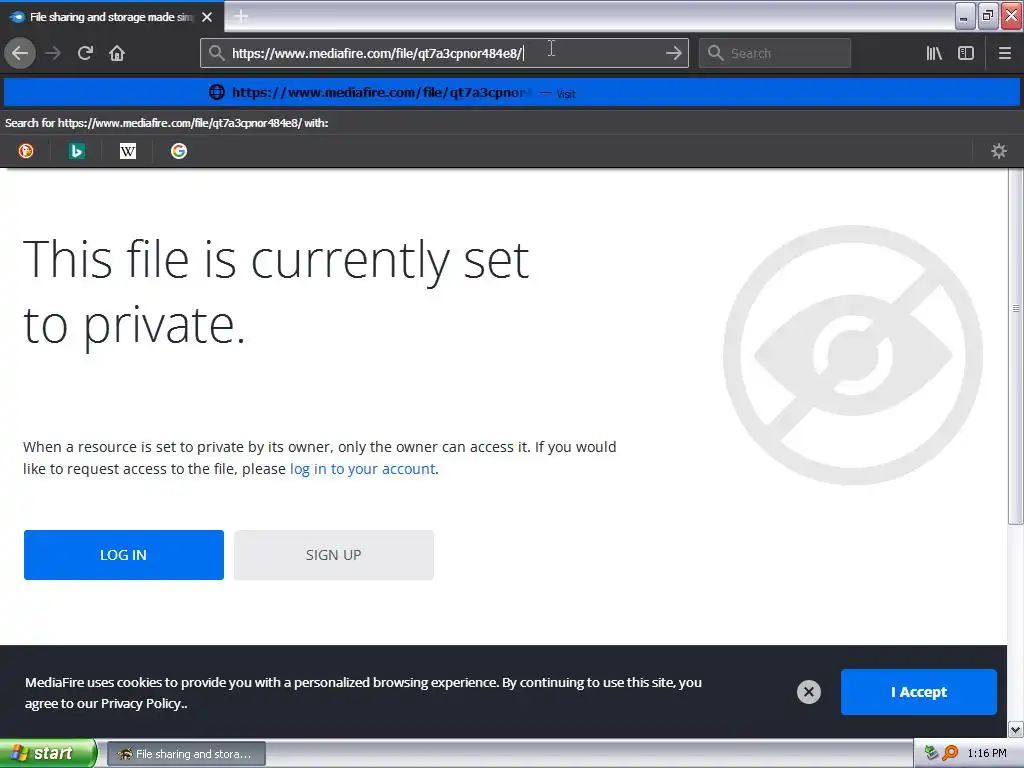Search with Wikipedia engine icon
This screenshot has height=768, width=1024.
128,151
